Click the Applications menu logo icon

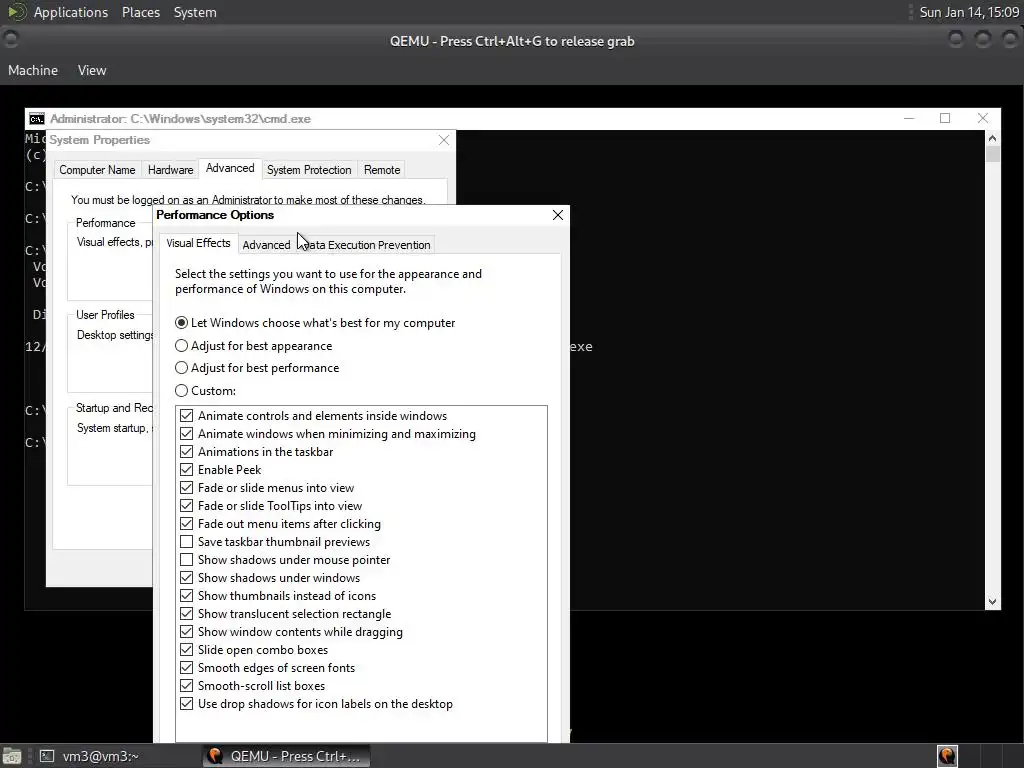coord(16,12)
